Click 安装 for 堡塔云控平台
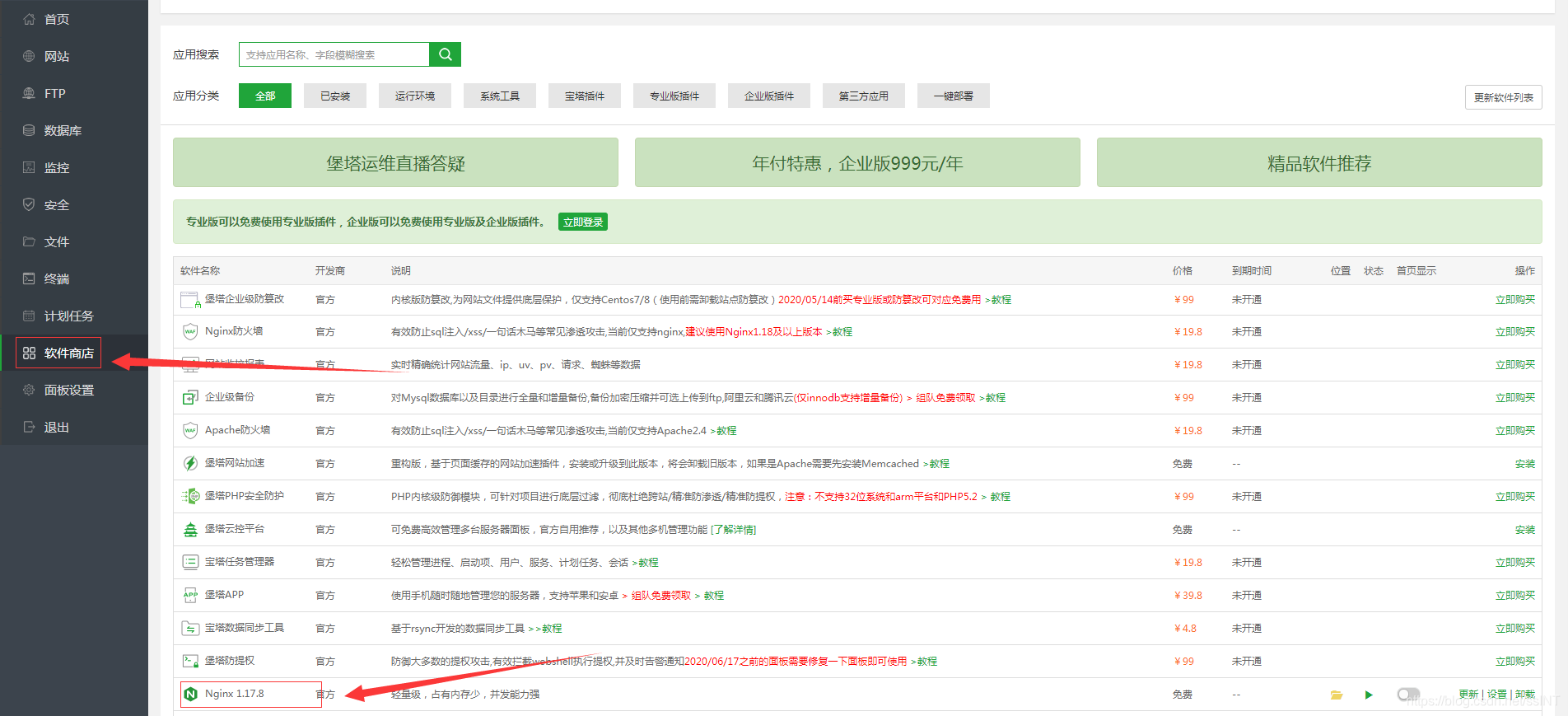 point(1525,530)
